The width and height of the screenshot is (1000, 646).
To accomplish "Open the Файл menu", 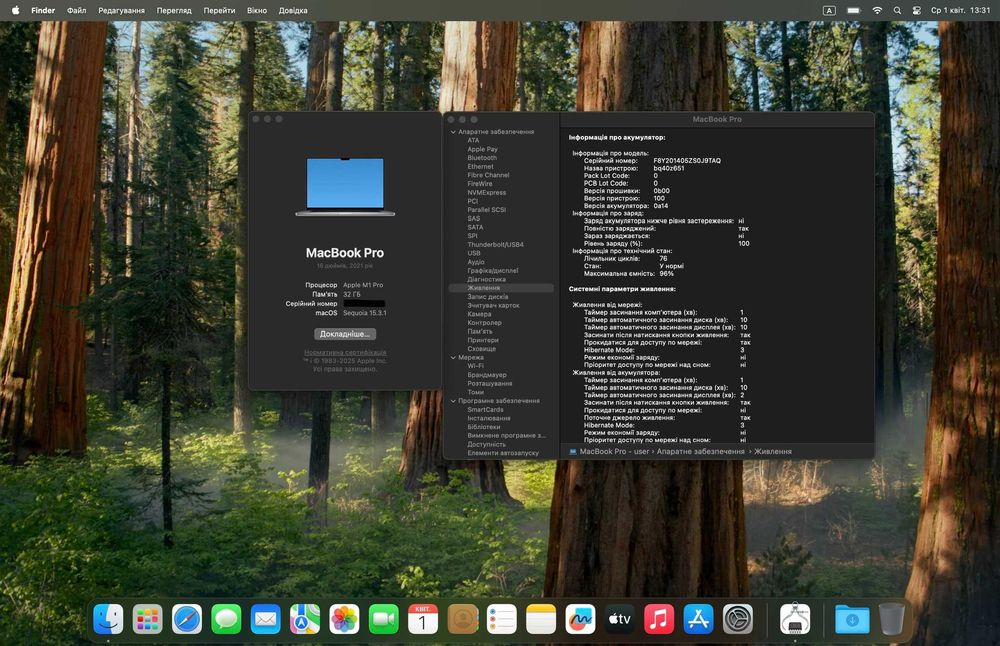I will point(77,10).
